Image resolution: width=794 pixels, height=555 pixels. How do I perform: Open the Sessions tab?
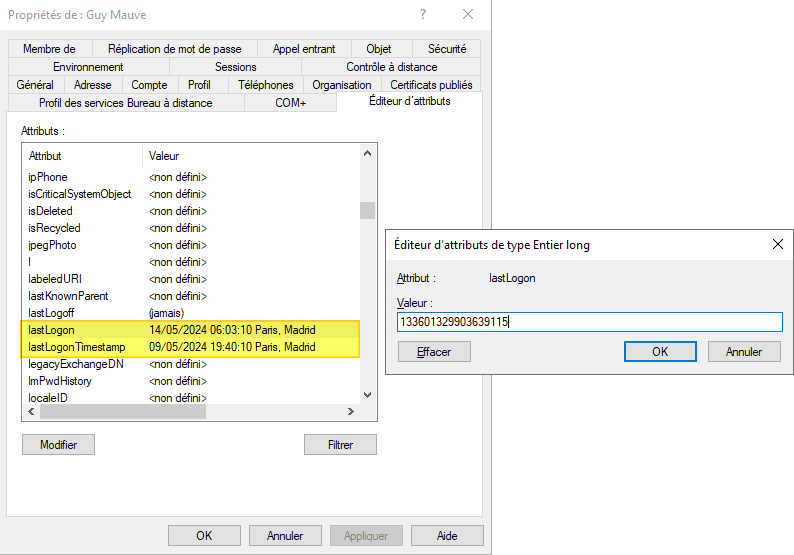[x=235, y=67]
